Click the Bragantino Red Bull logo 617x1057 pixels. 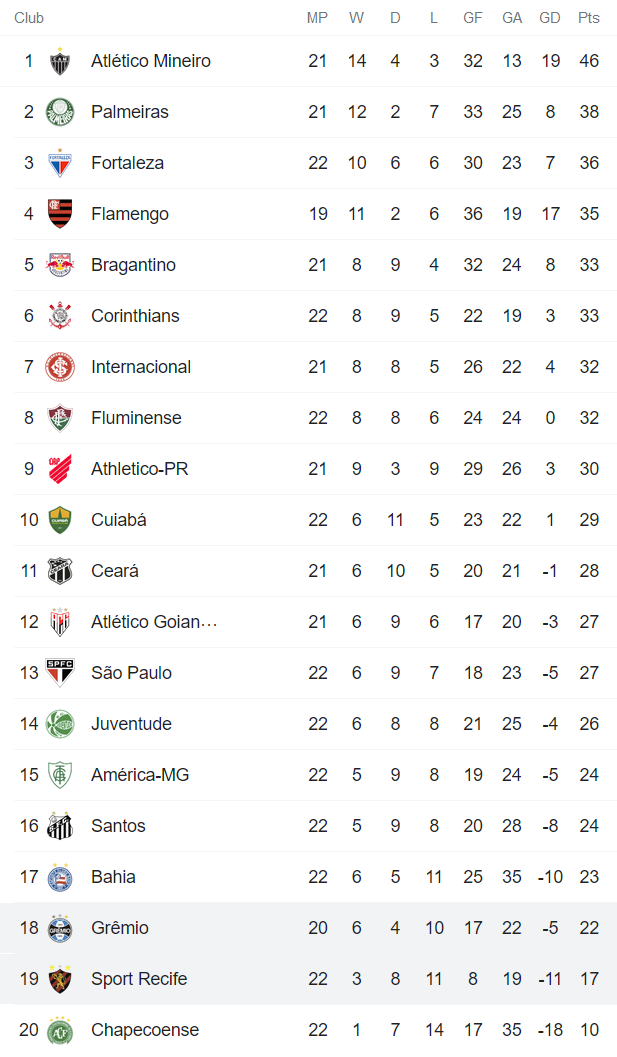tap(60, 265)
